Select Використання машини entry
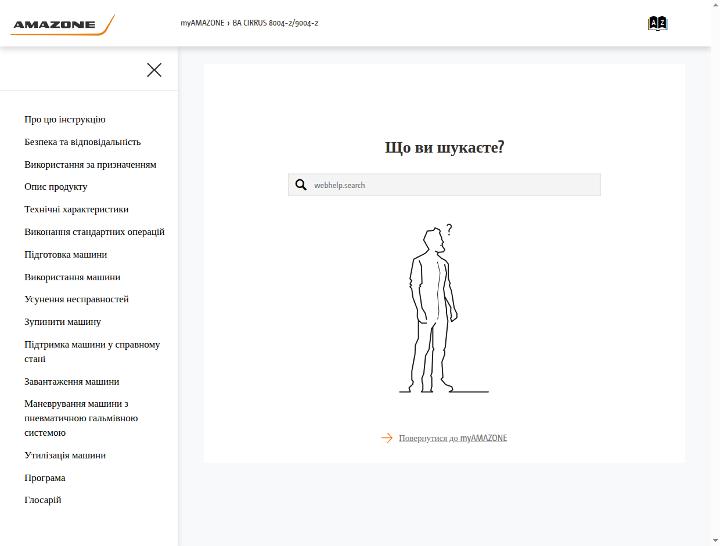Viewport: 720px width, 546px height. [72, 277]
